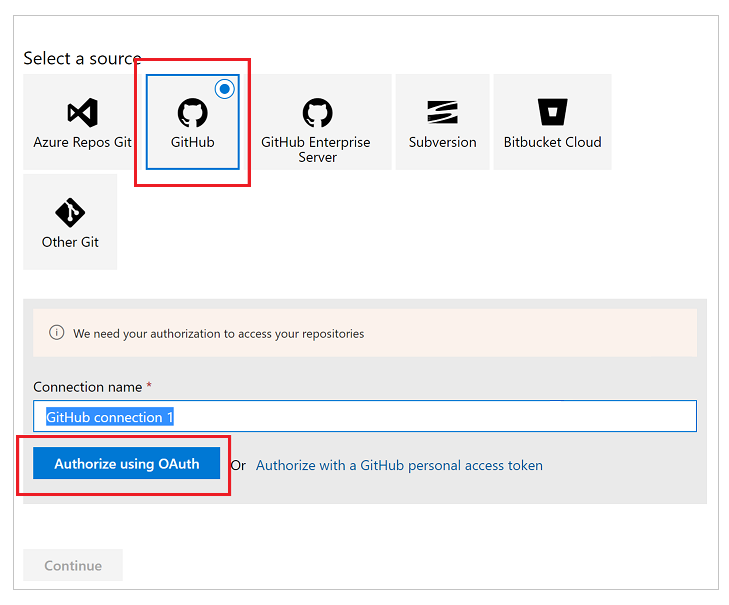Choose the Bitbucket Cloud source icon
This screenshot has height=605, width=729.
point(552,112)
